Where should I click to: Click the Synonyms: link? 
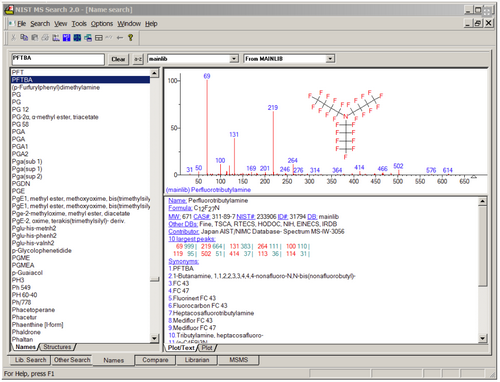[183, 261]
